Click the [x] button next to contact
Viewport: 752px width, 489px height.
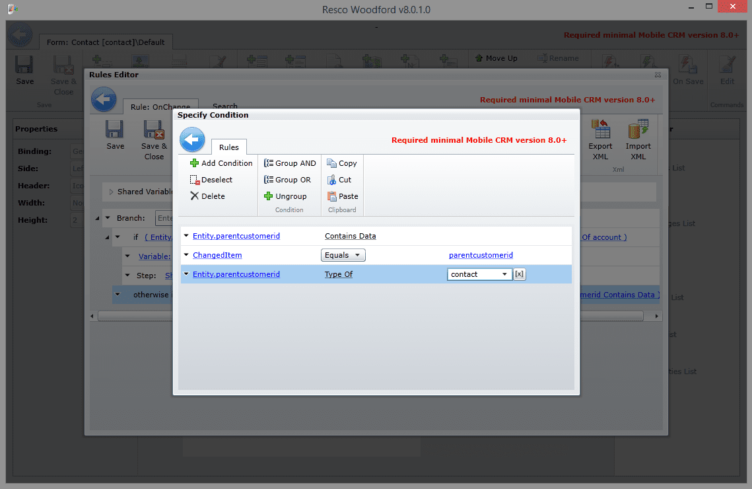click(520, 274)
